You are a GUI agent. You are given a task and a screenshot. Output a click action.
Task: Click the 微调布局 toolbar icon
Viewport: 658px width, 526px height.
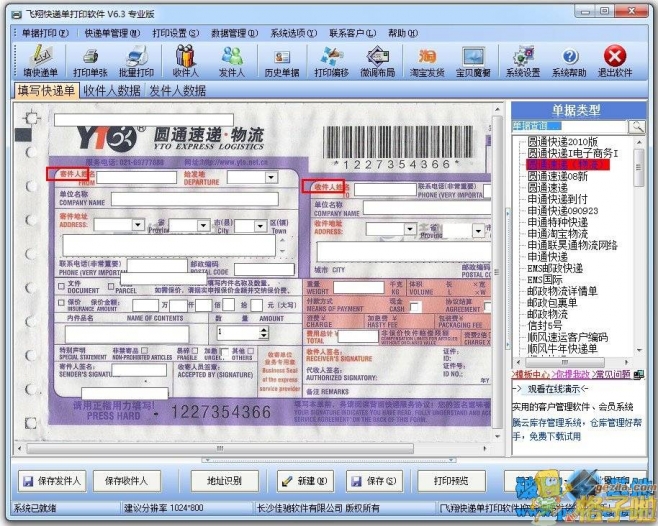(x=378, y=61)
